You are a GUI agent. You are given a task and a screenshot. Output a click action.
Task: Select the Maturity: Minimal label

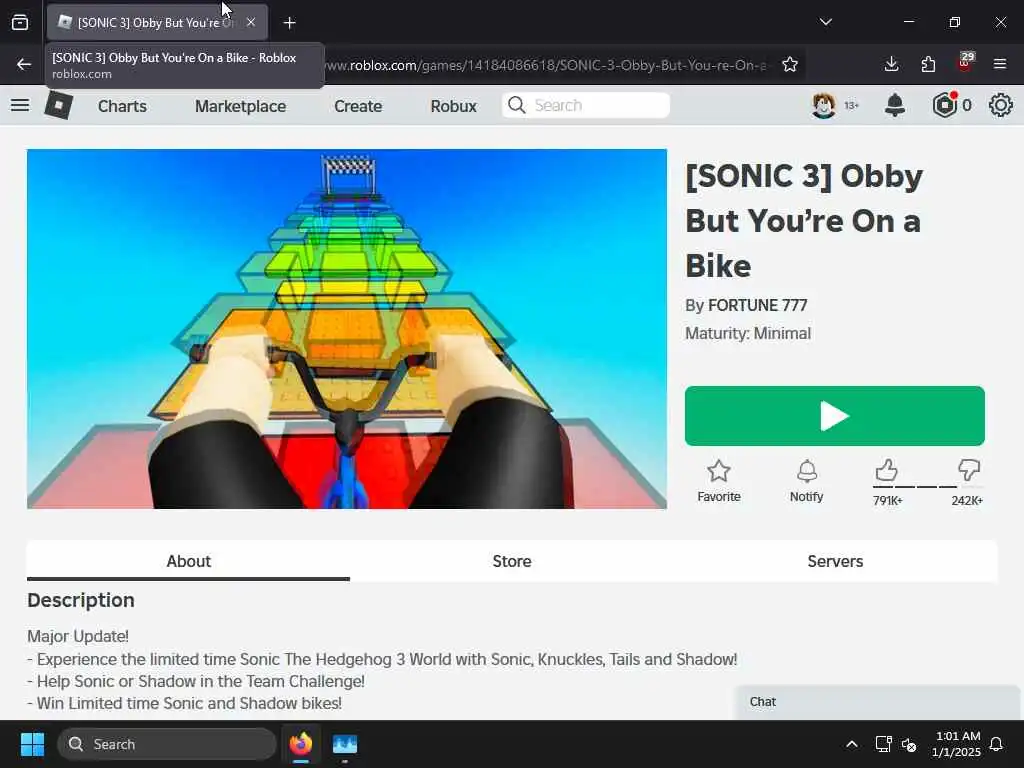[748, 334]
